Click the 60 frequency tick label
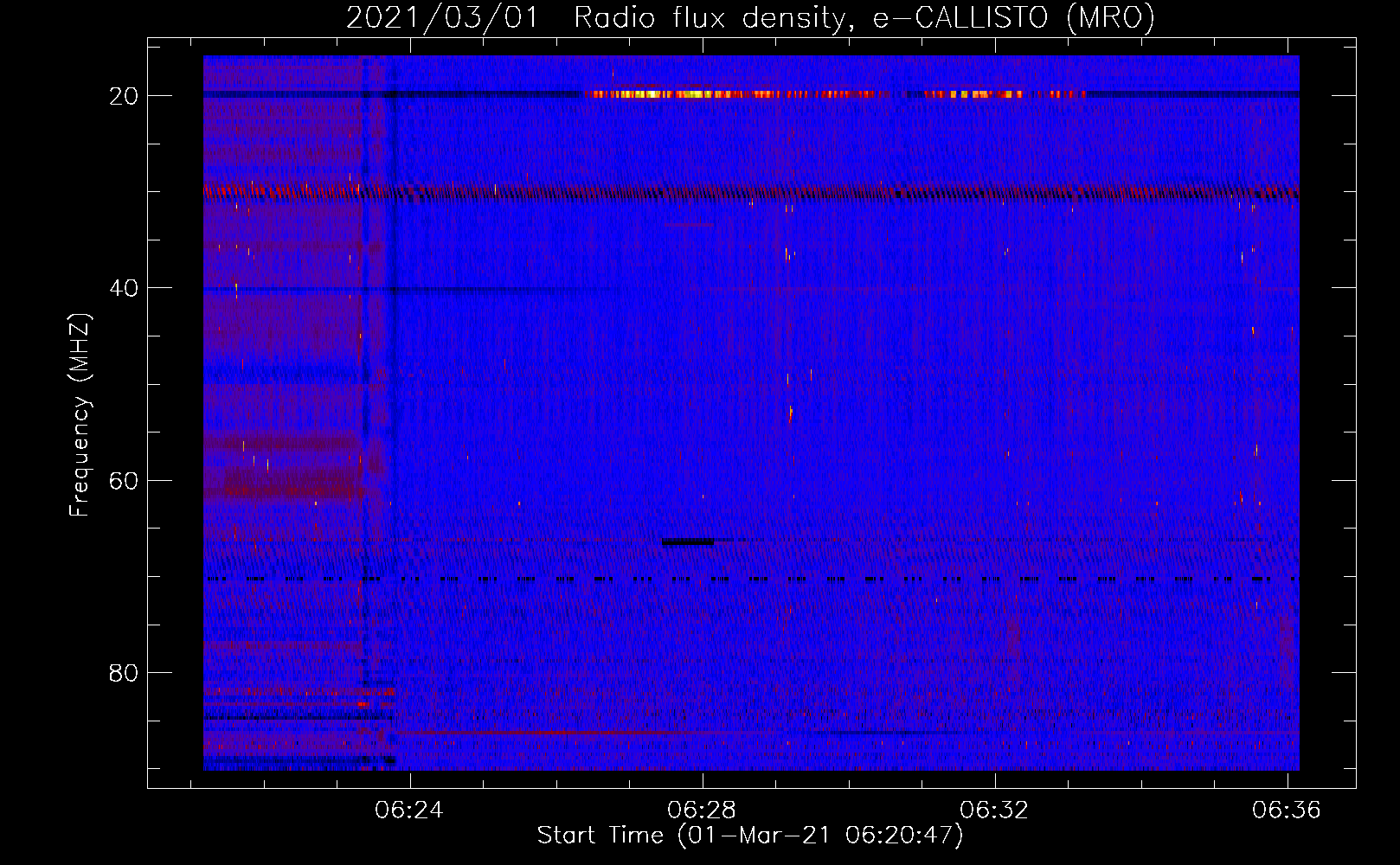 click(124, 480)
